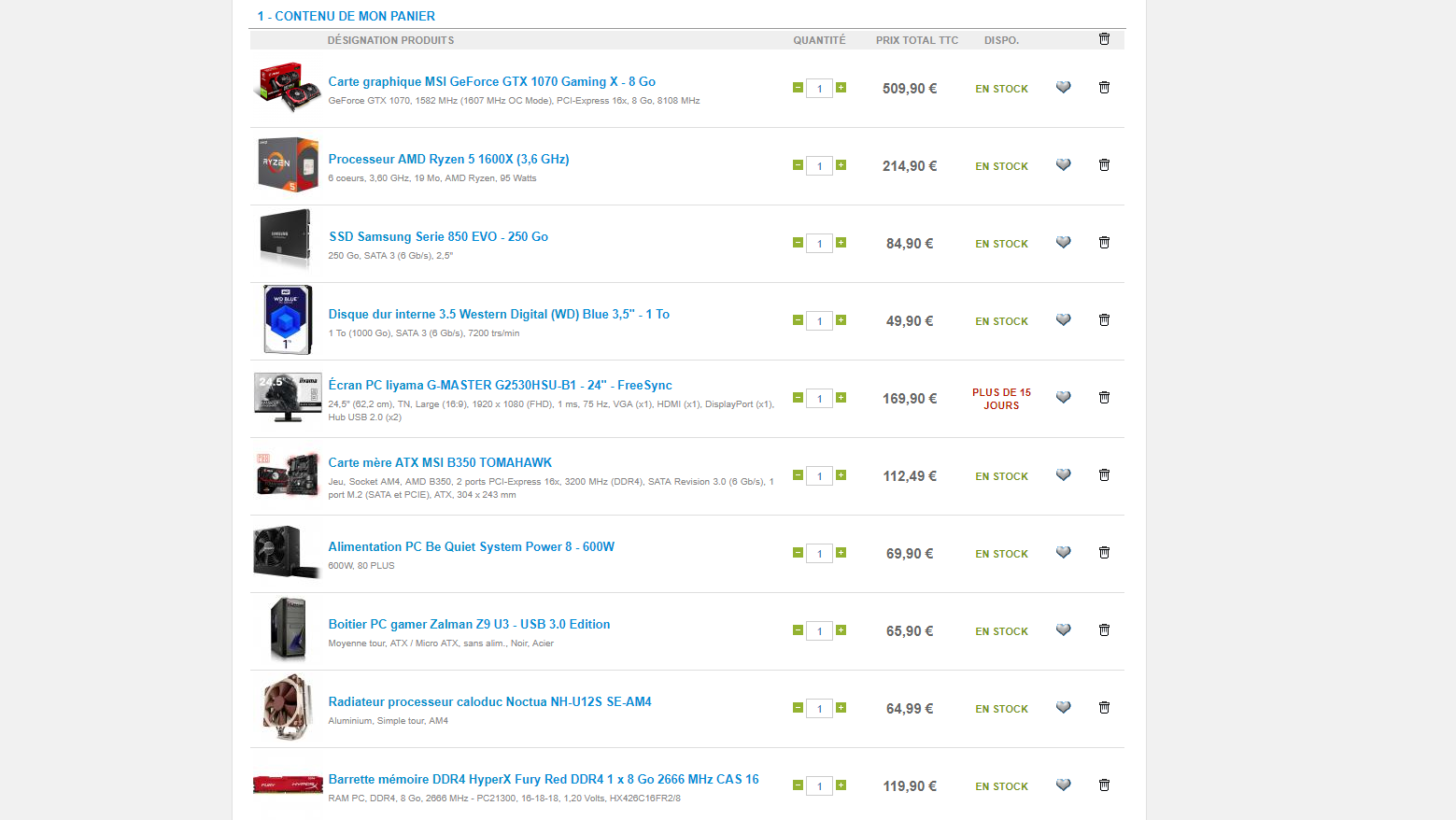Click the Zalman Z9 U3 case thumbnail
Screen dimensions: 1456x820
287,630
